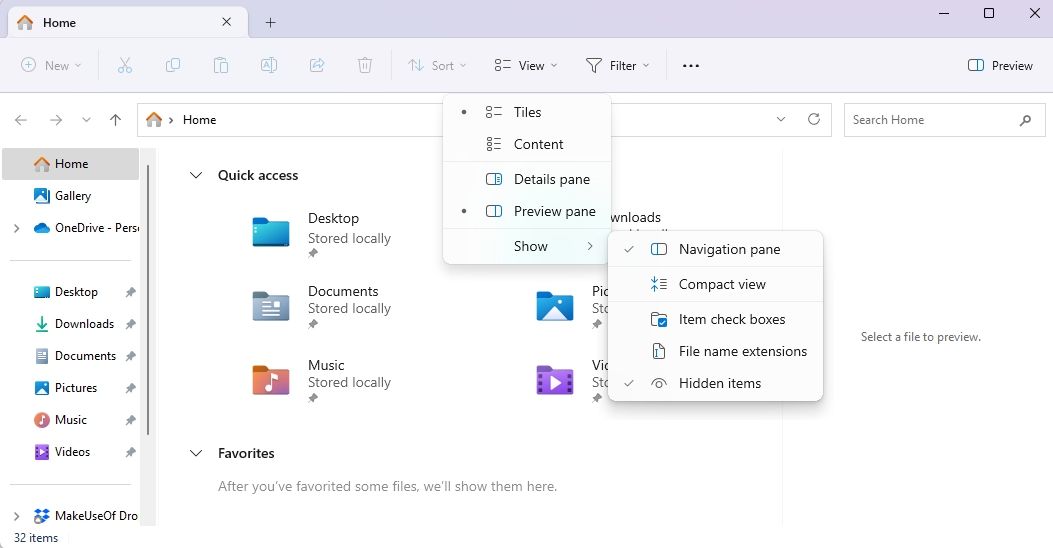Toggle Hidden items in Show submenu
Image resolution: width=1053 pixels, height=548 pixels.
(719, 384)
